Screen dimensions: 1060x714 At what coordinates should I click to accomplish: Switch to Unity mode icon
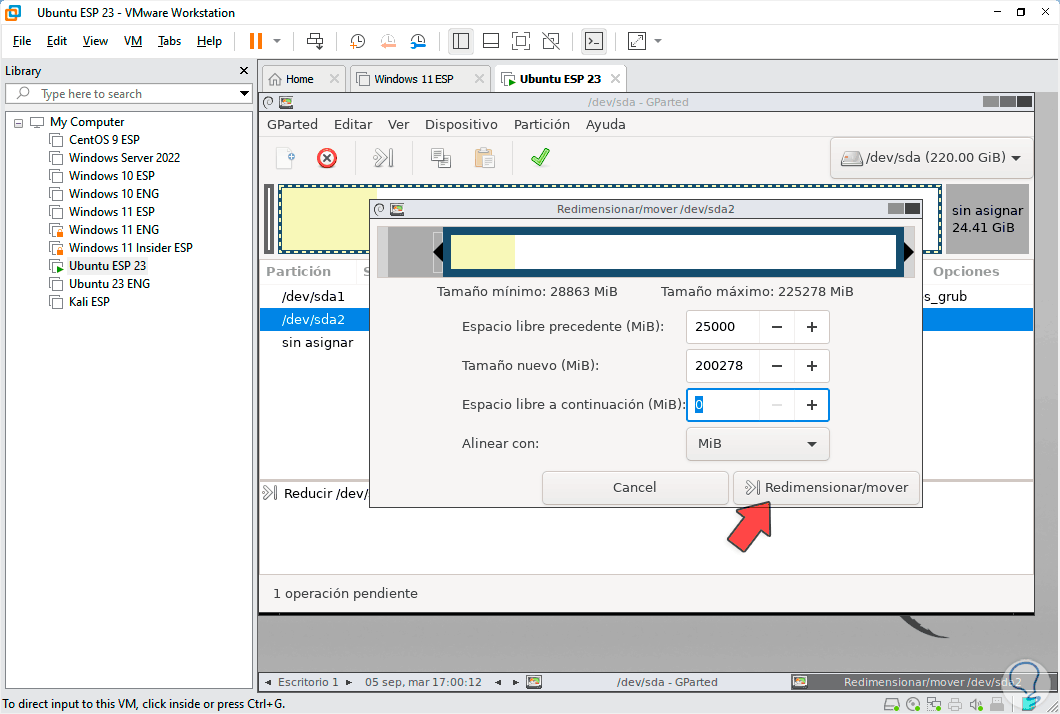(551, 41)
